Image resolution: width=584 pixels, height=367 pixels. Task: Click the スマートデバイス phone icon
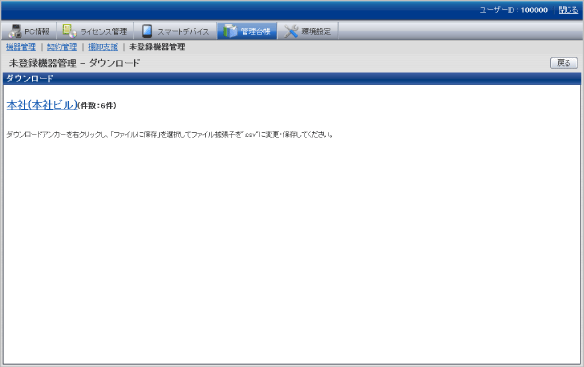pos(147,31)
